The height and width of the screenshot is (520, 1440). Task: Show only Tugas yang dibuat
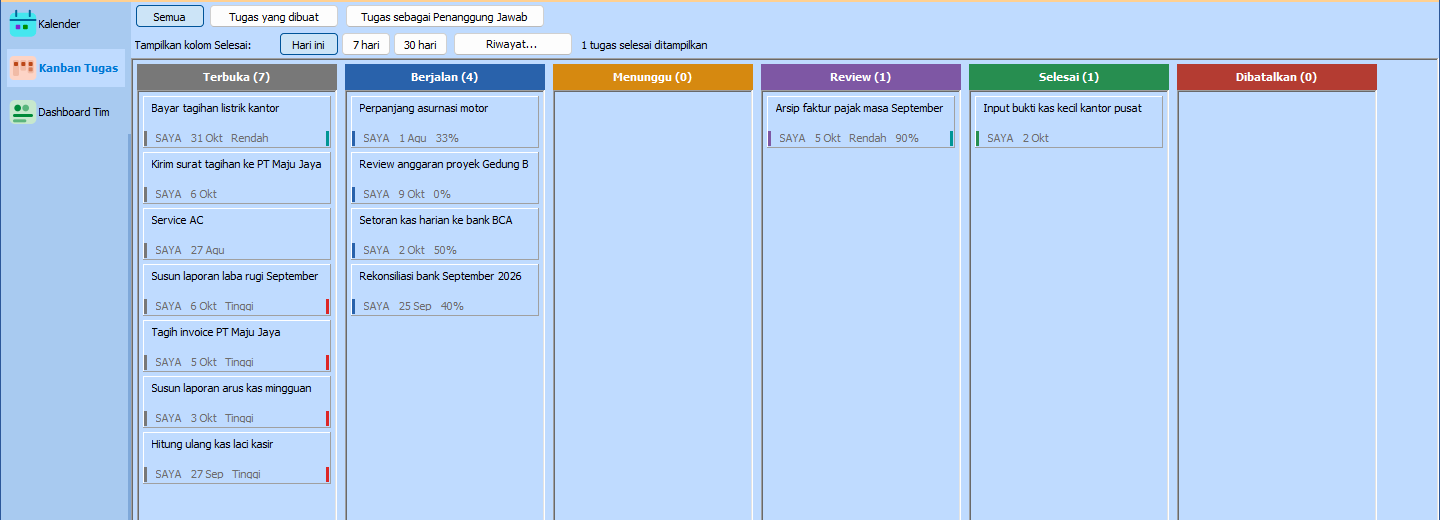click(274, 16)
